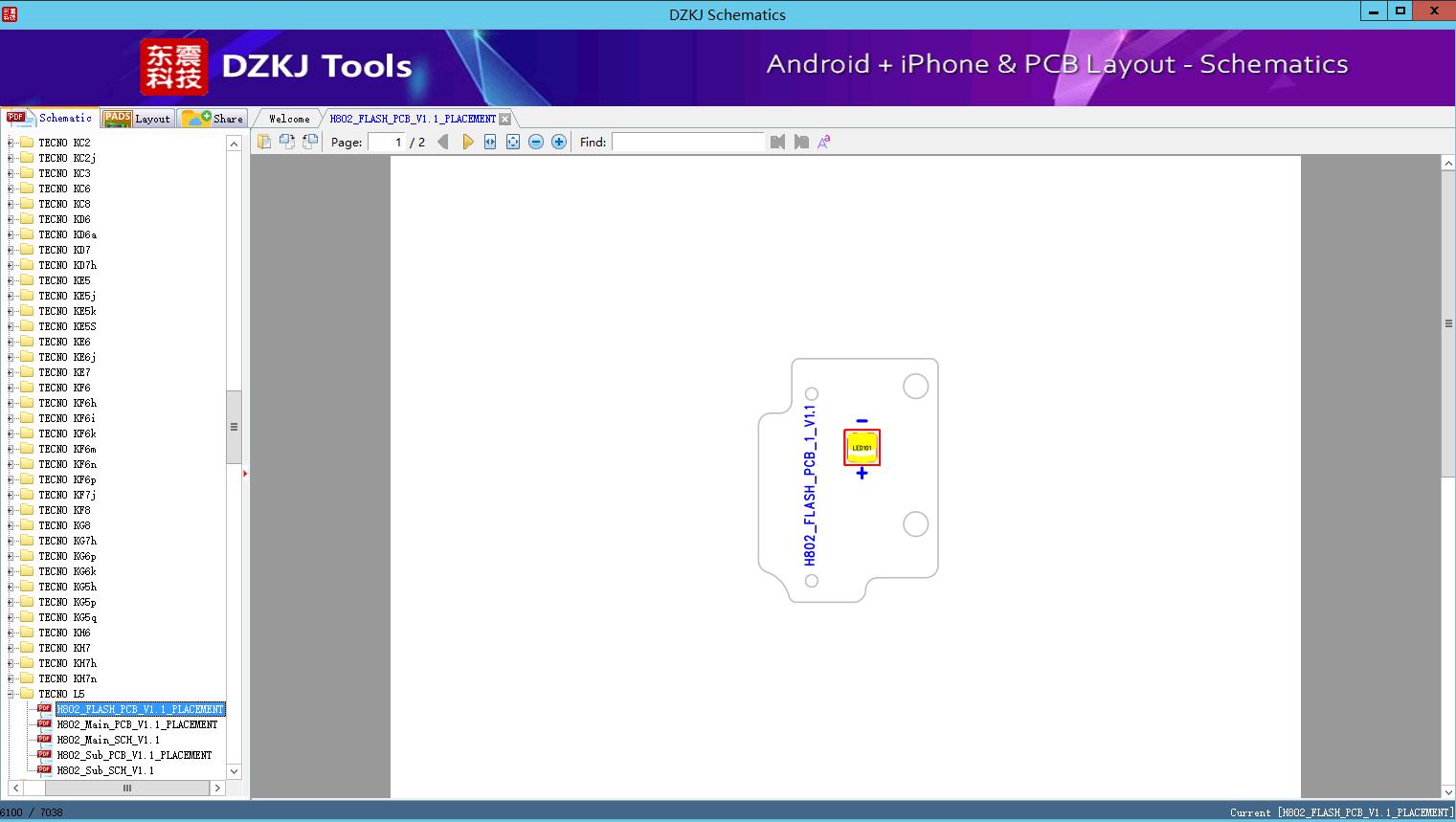Find next match icon
Screen dimensions: 1456x822
click(801, 142)
